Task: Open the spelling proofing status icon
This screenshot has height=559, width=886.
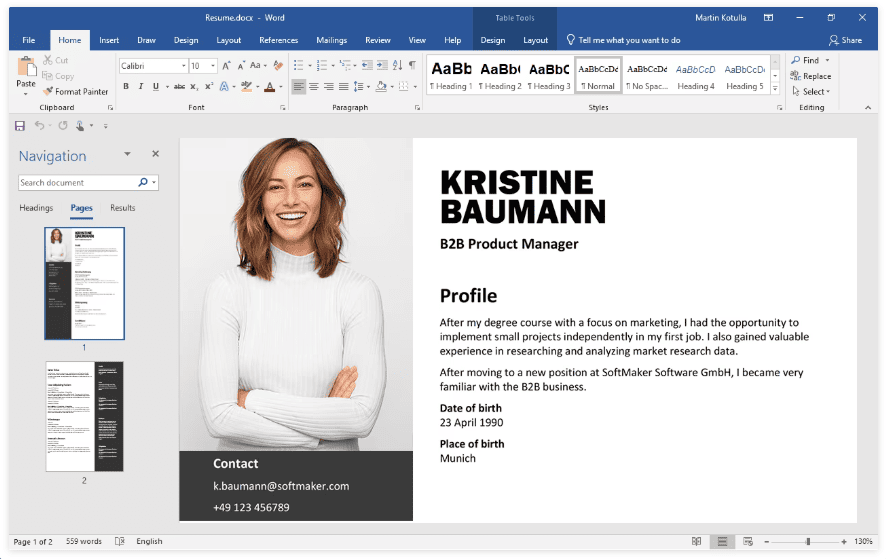Action: tap(119, 541)
